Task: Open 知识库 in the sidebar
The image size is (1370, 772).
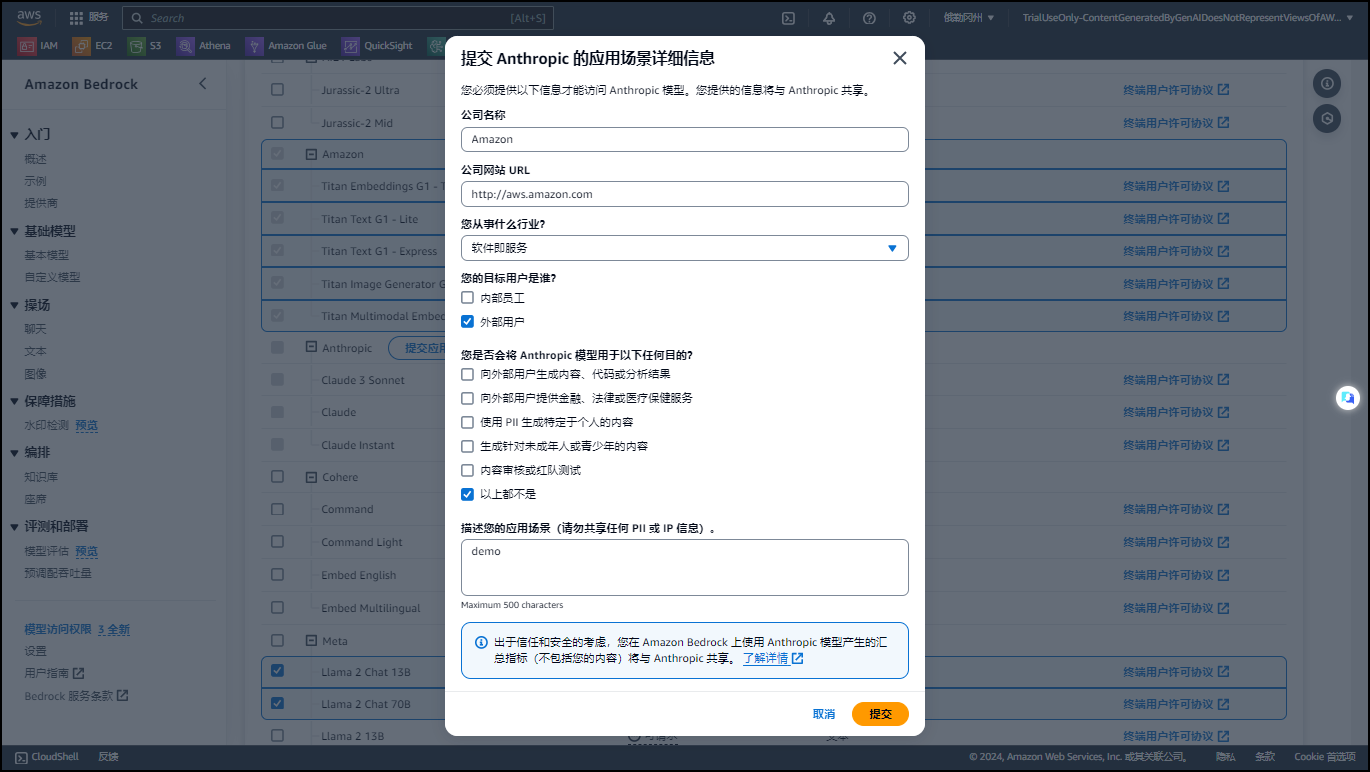Action: pyautogui.click(x=41, y=477)
